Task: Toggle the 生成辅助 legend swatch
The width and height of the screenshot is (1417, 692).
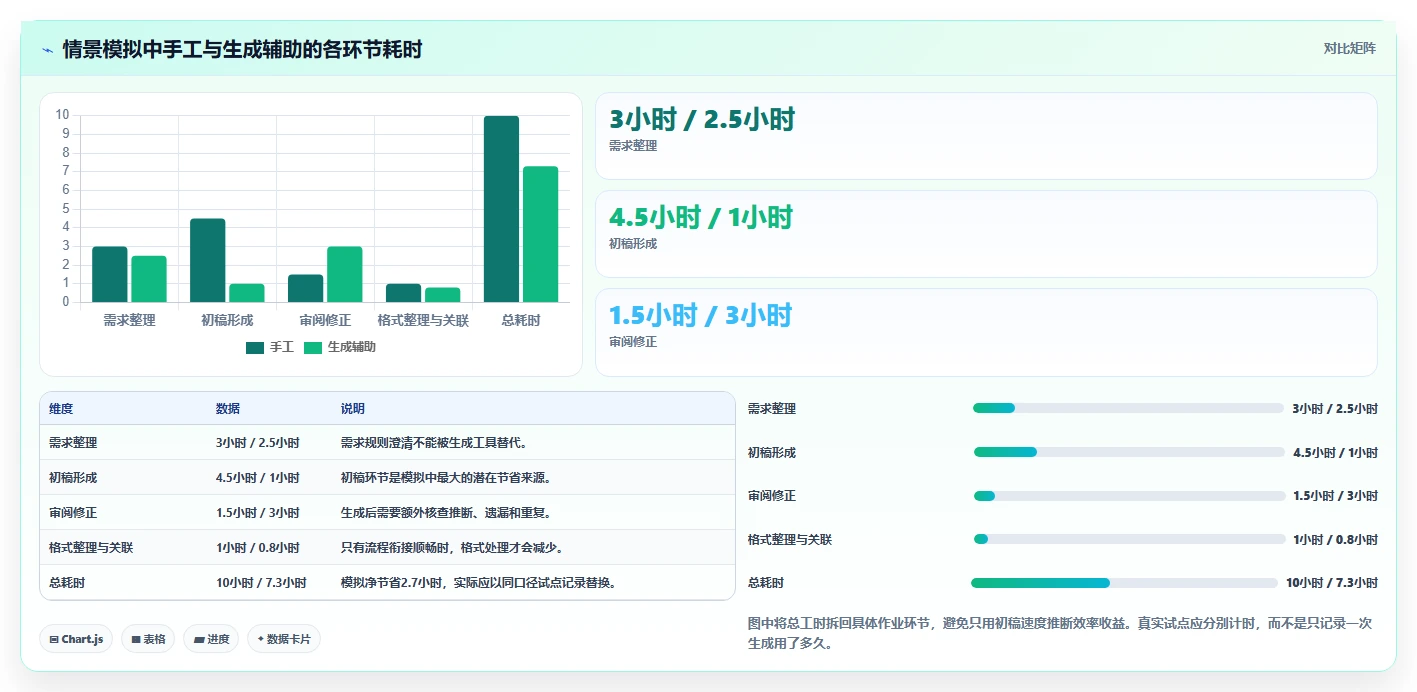Action: [x=313, y=347]
